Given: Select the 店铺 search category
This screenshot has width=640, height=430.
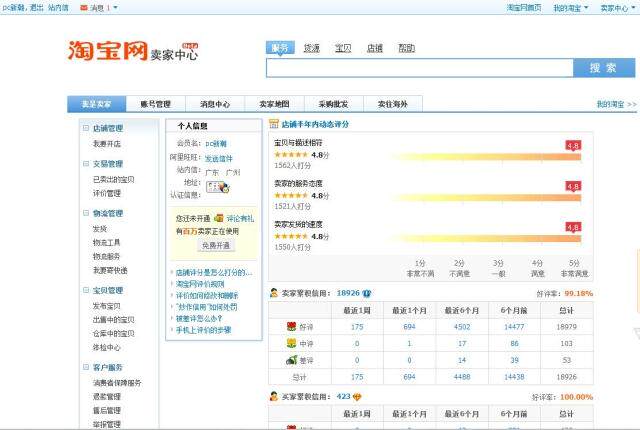Looking at the screenshot, I should [x=375, y=48].
